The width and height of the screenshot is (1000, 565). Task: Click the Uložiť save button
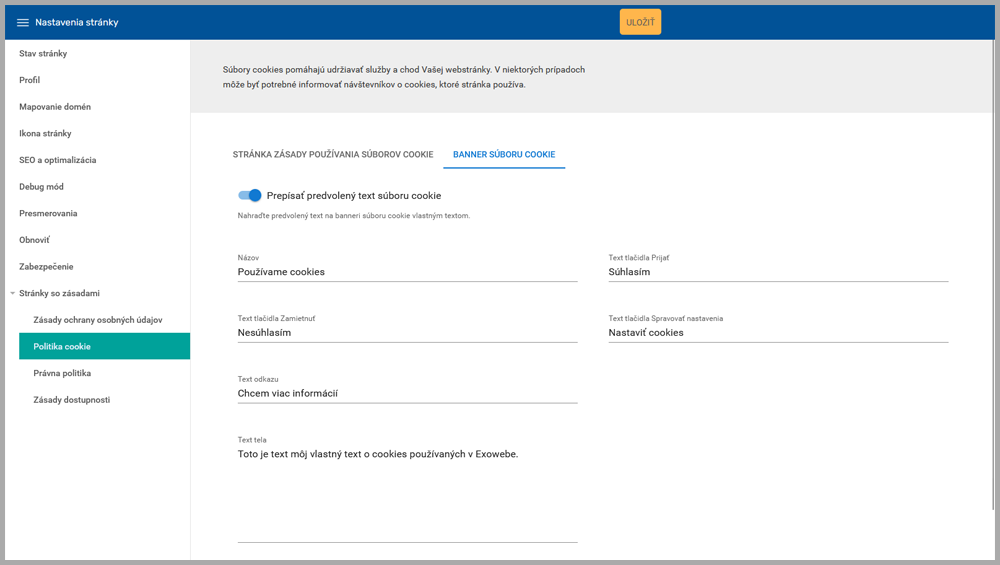(x=640, y=22)
